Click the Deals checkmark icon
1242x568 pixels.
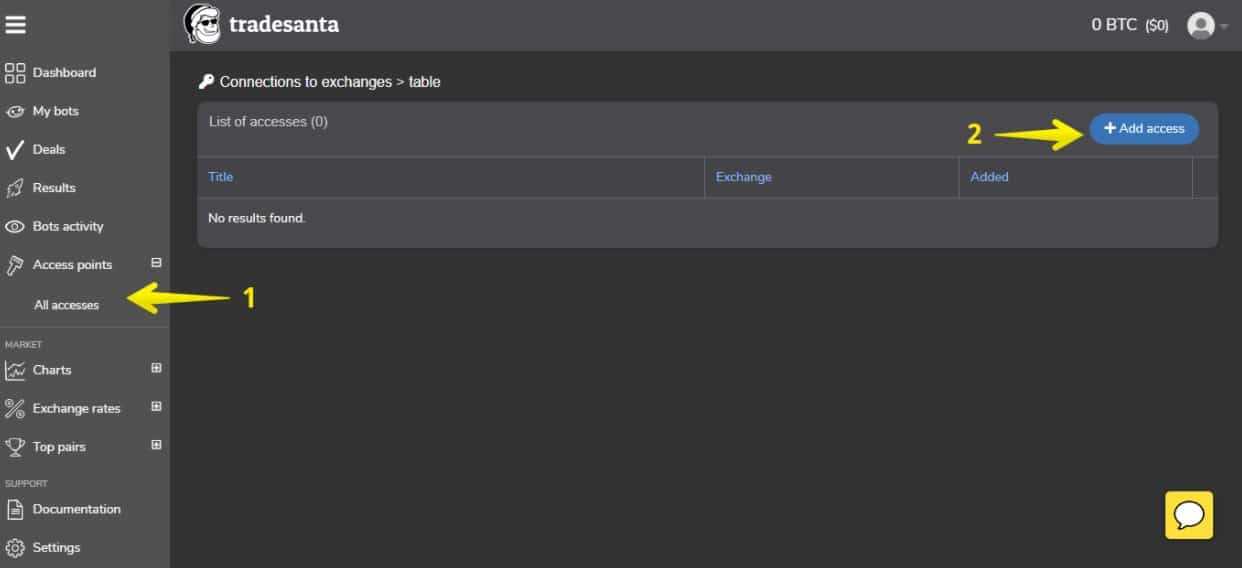click(x=15, y=150)
